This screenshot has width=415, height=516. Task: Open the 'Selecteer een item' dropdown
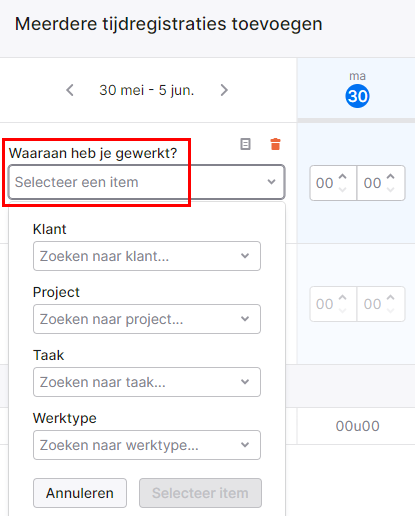(x=147, y=182)
